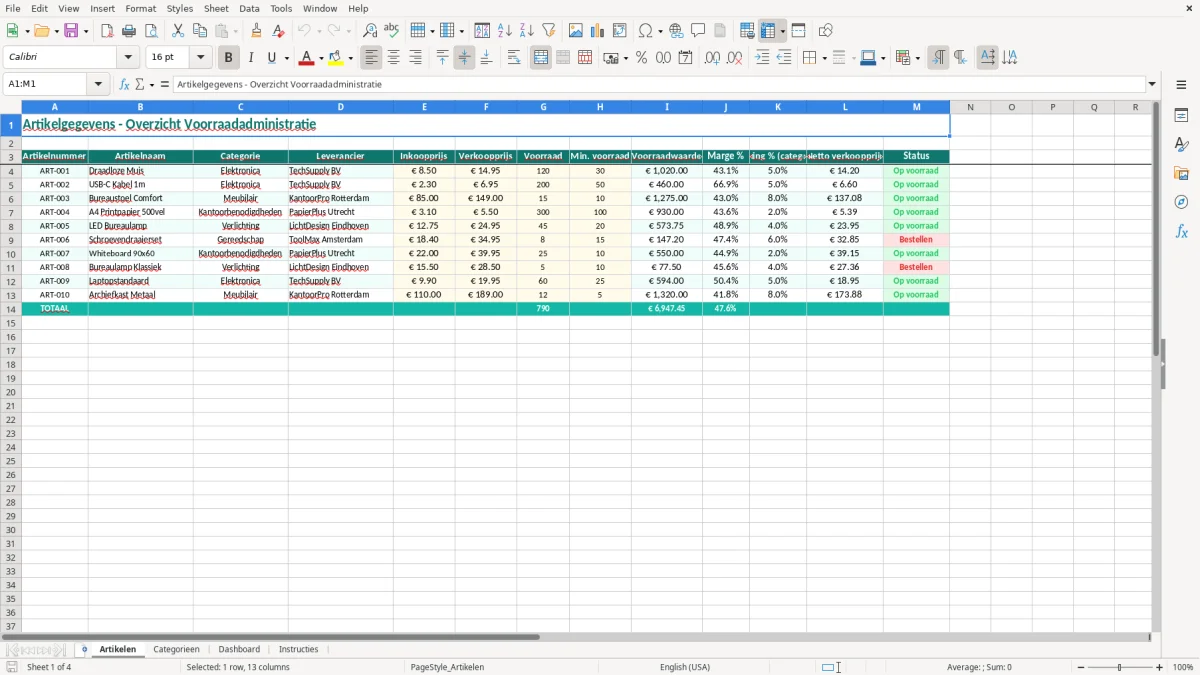Open sidebar Navigator compass icon
Screen dimensions: 1200x675
[1181, 202]
